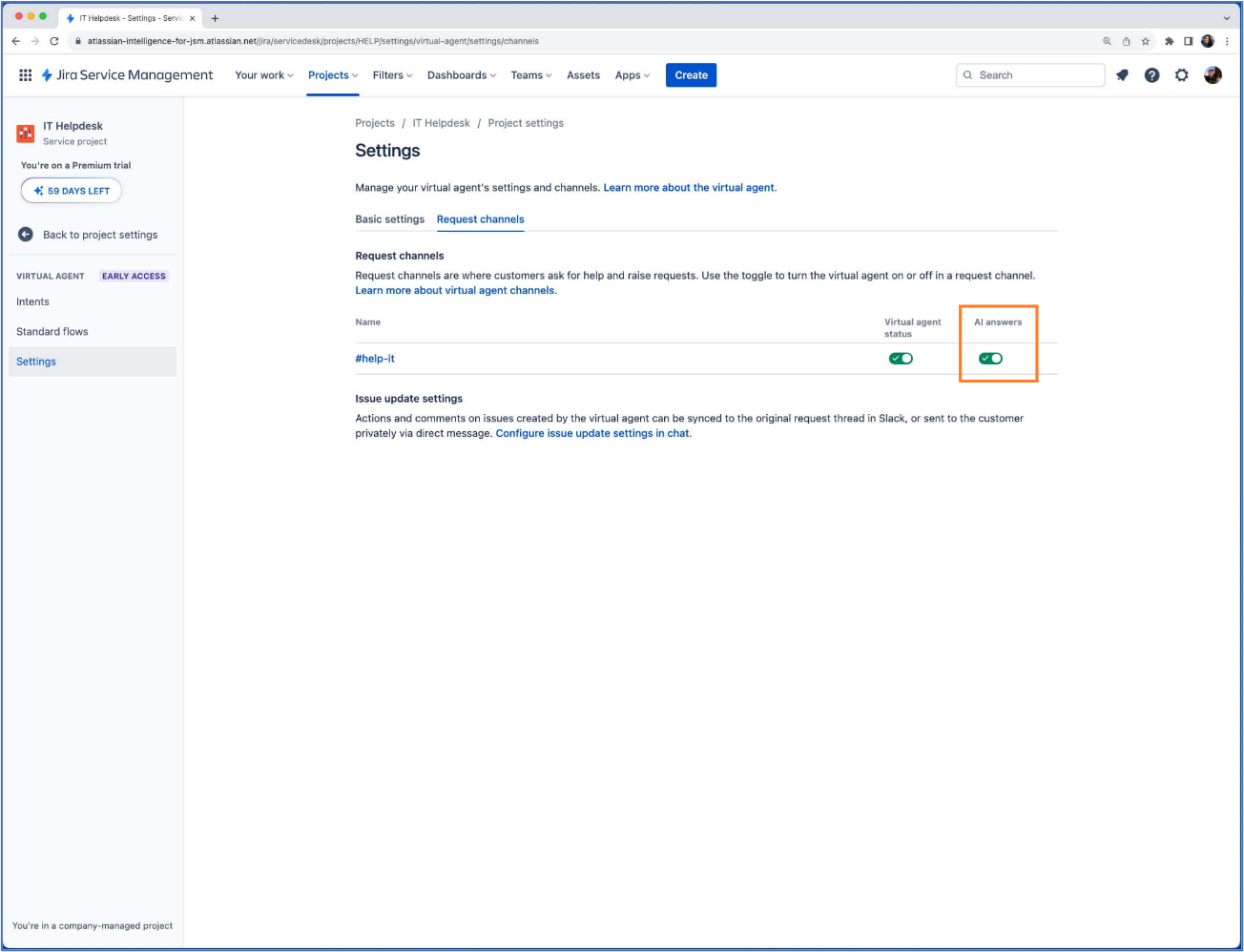Select the Request channels tab

click(x=480, y=219)
